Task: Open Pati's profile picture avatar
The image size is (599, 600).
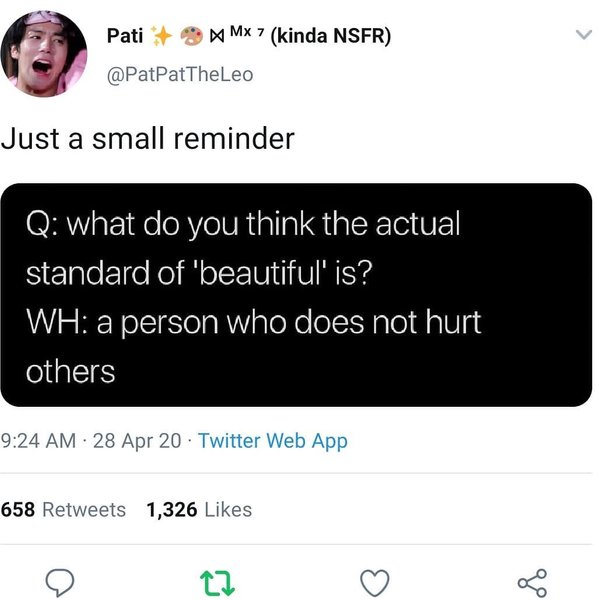Action: click(44, 54)
